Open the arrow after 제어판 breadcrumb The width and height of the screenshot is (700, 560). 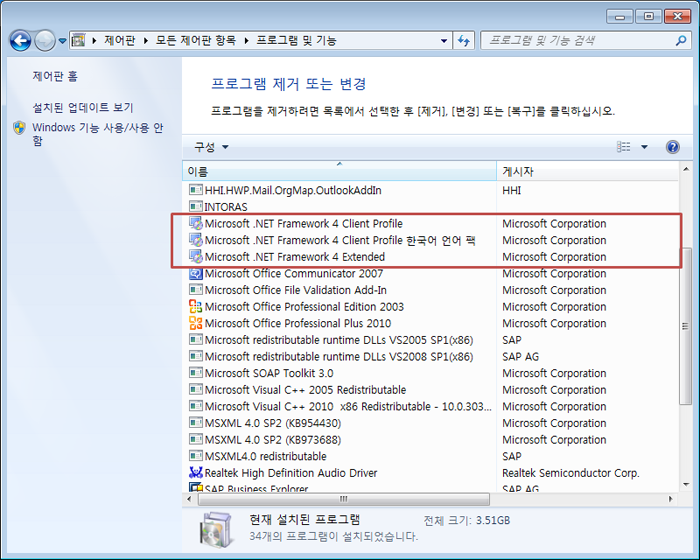pos(146,41)
